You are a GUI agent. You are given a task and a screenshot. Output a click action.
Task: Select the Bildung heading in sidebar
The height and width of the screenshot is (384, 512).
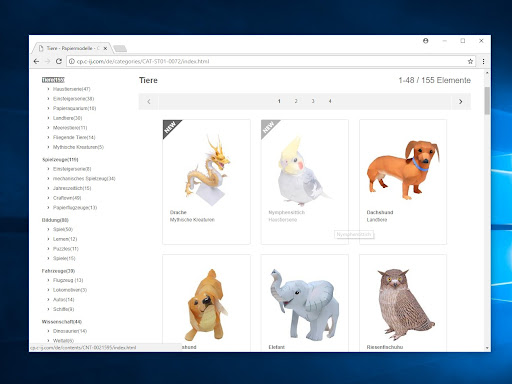(55, 220)
